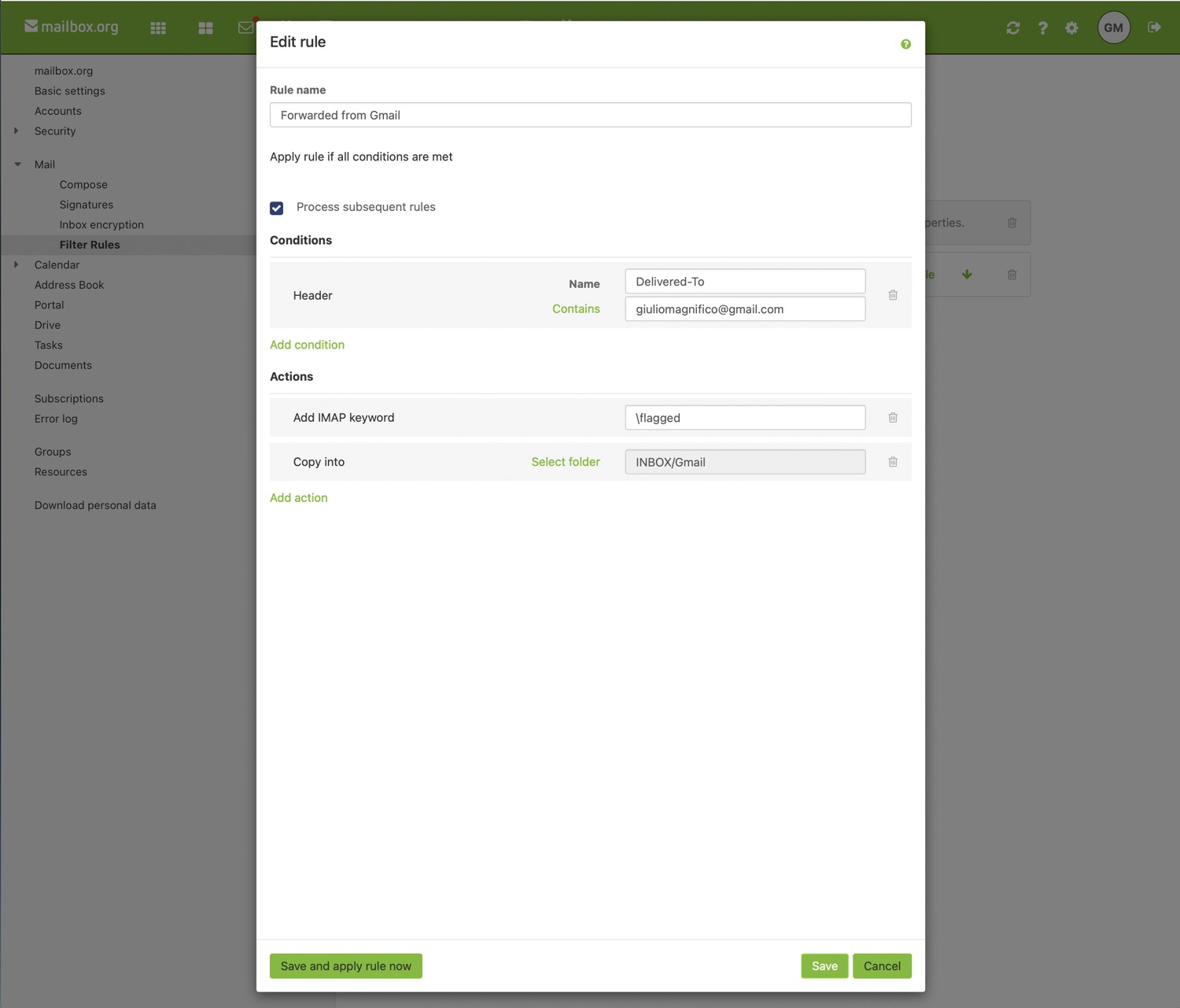Open Tasks settings
The width and height of the screenshot is (1180, 1008).
(49, 345)
